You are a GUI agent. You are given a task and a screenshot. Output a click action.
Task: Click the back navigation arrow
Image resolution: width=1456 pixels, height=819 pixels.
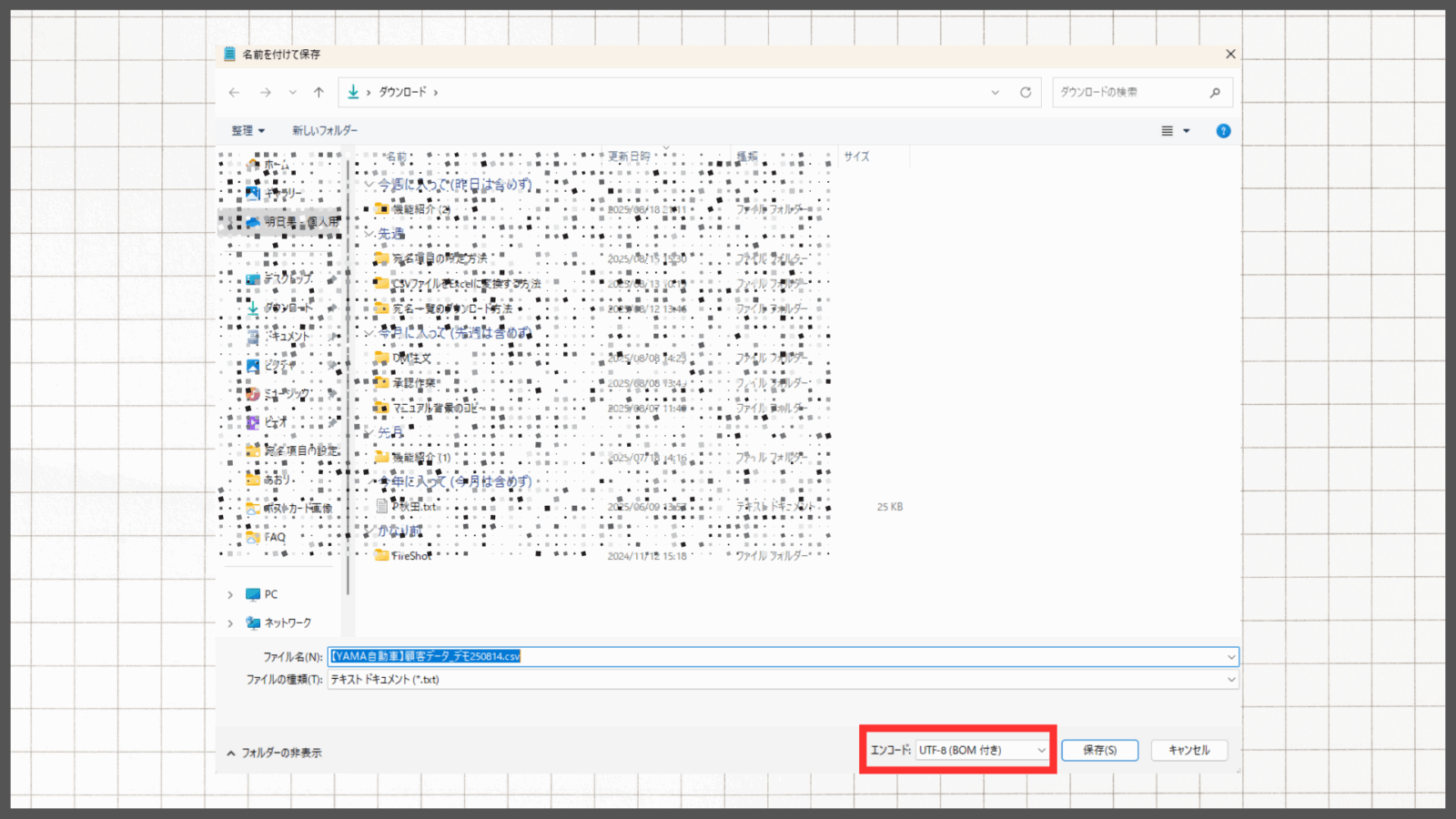point(235,92)
